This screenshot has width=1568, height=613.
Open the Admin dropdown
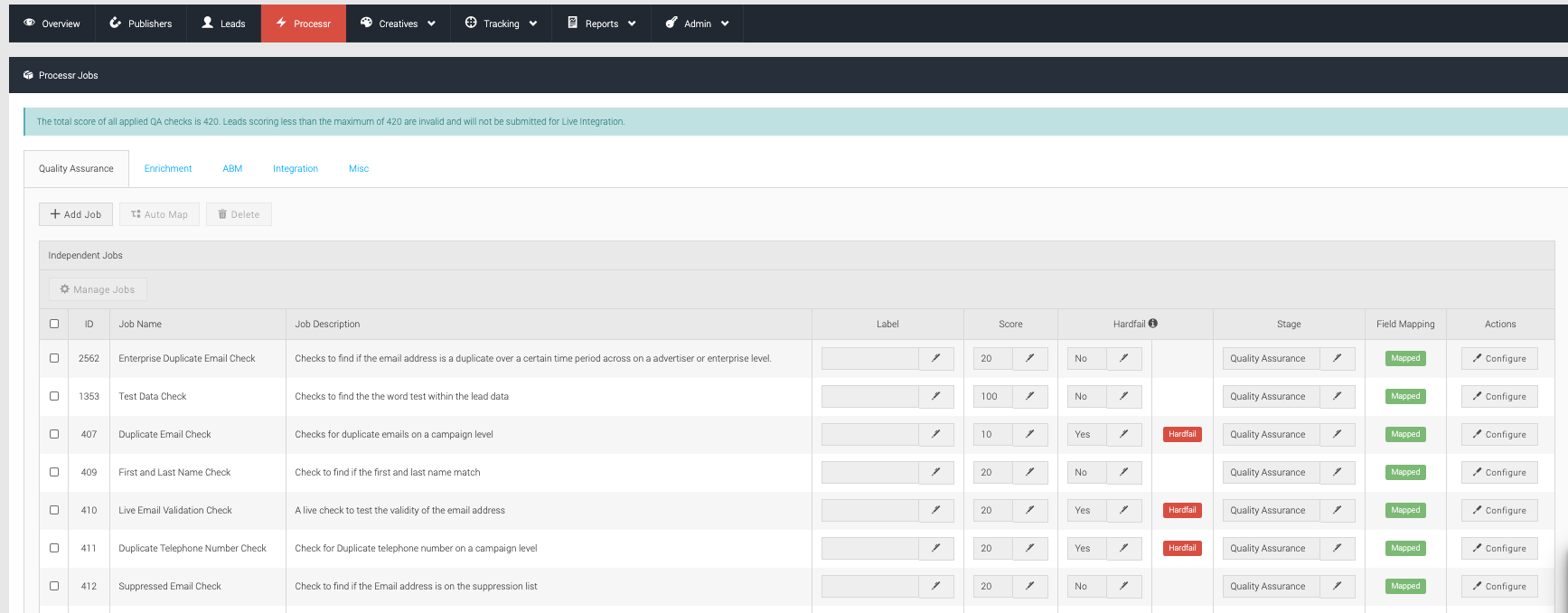click(697, 24)
